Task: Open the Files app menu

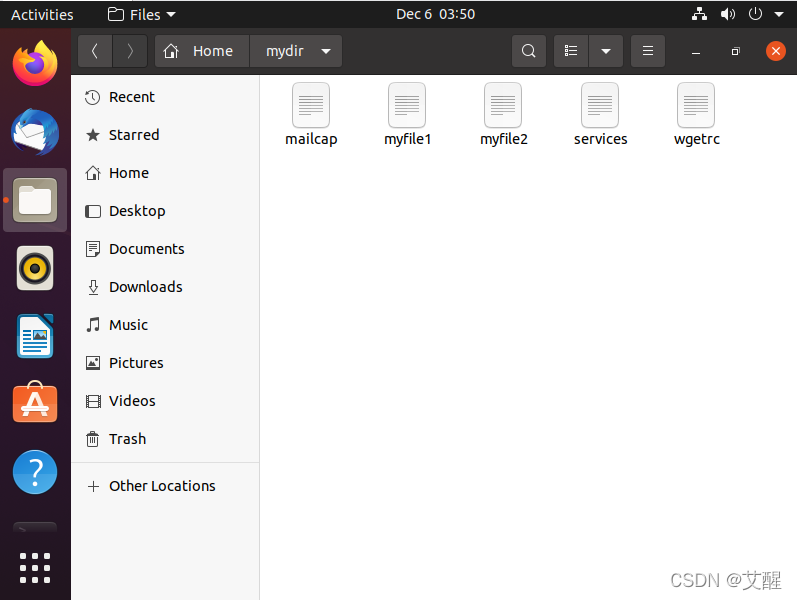Action: click(x=142, y=14)
